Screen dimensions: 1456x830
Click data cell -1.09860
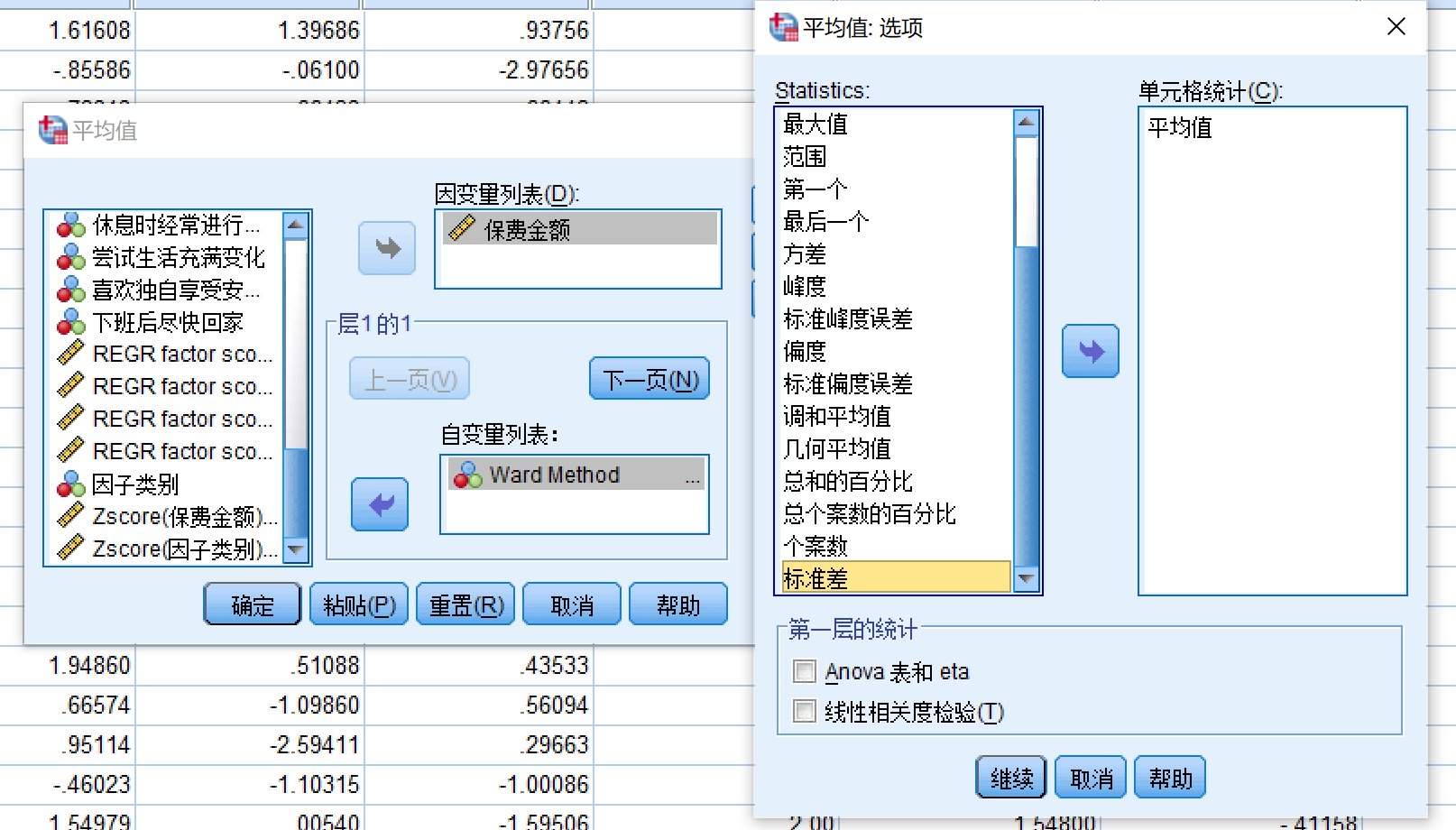[x=249, y=705]
